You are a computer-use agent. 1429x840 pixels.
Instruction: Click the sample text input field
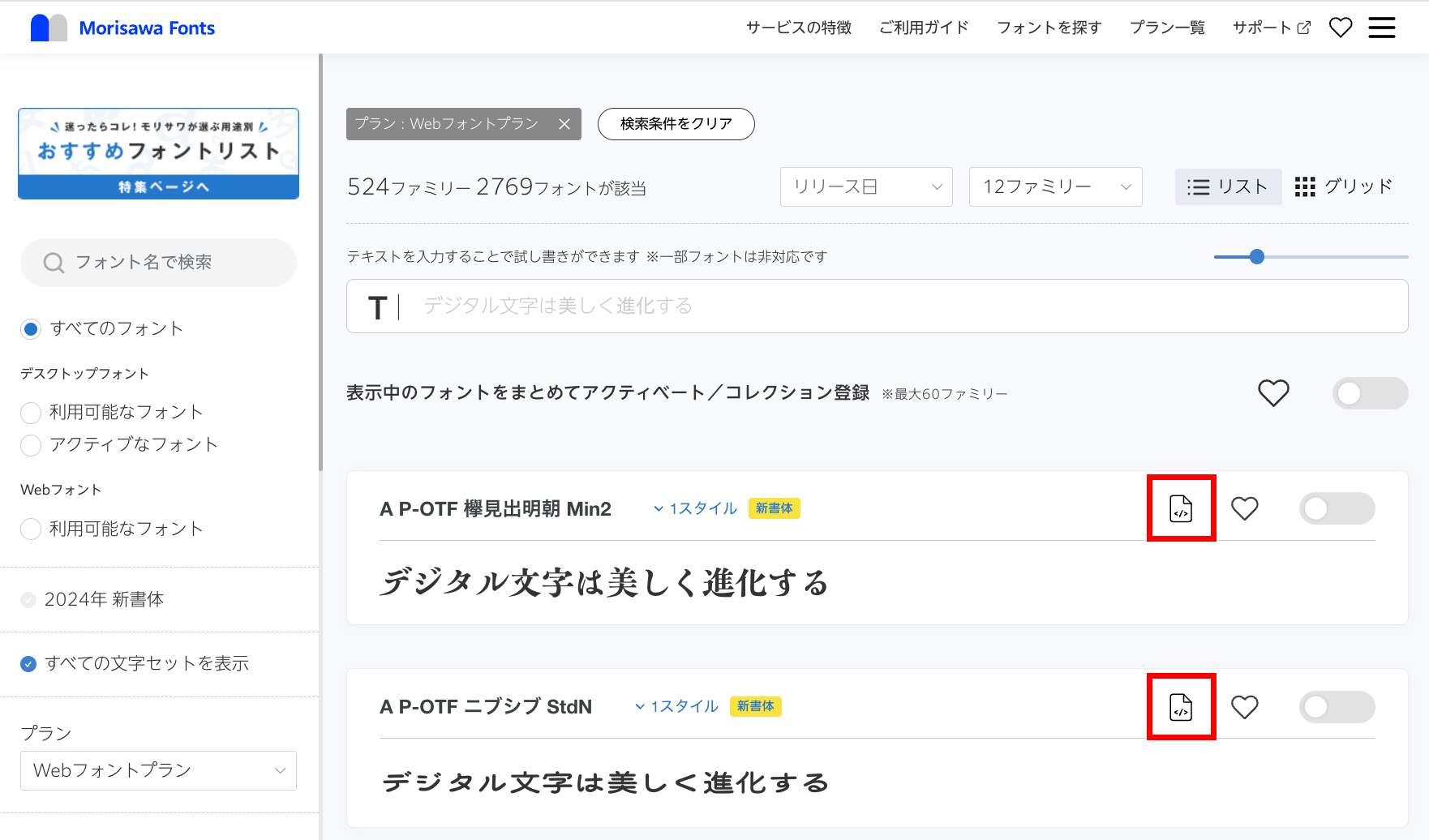pos(877,306)
